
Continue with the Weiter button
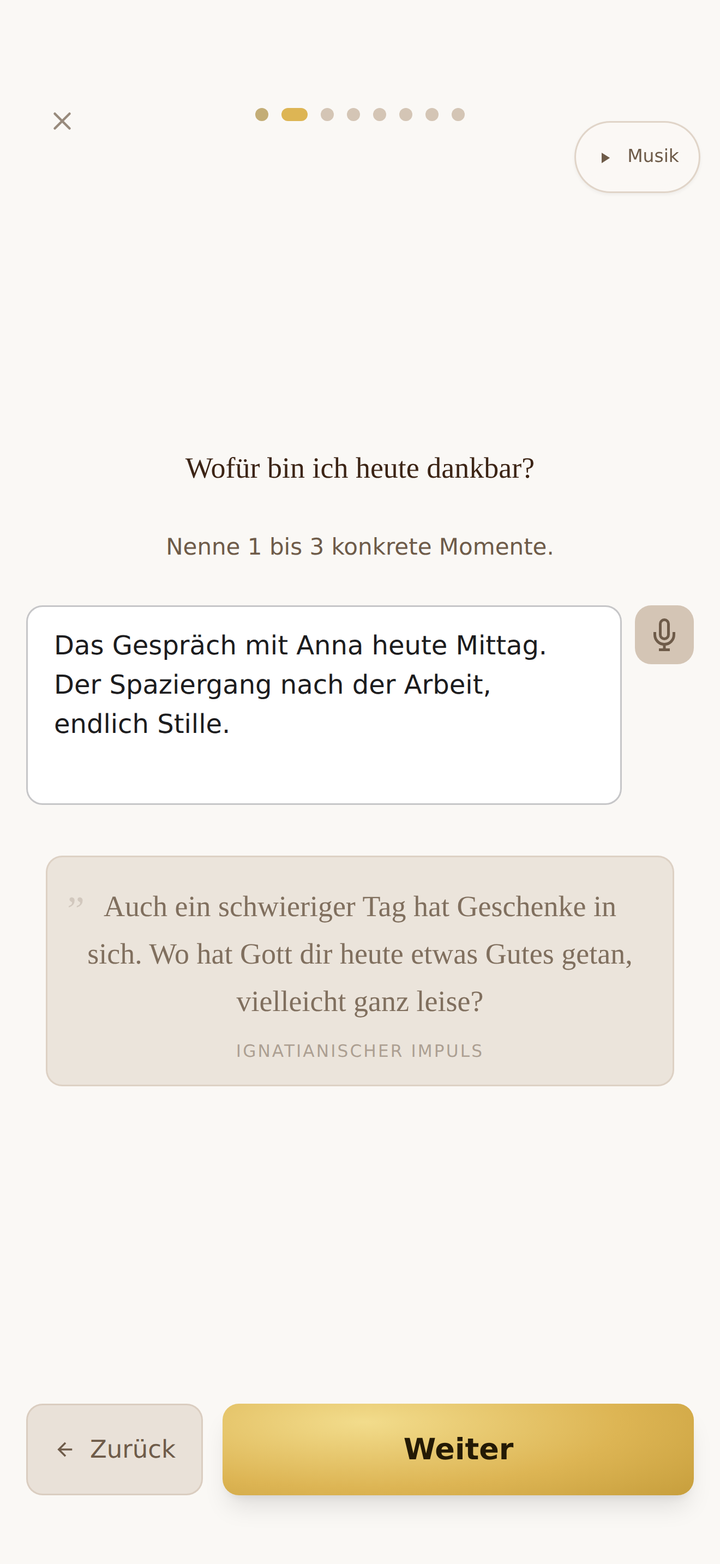tap(458, 1449)
